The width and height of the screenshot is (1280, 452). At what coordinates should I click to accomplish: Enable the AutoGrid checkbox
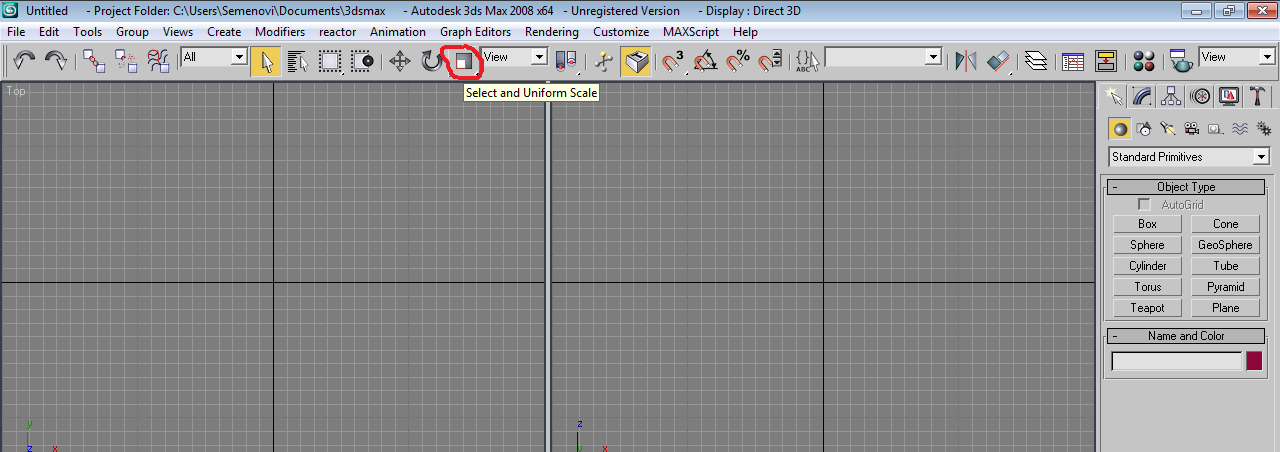click(x=1145, y=205)
